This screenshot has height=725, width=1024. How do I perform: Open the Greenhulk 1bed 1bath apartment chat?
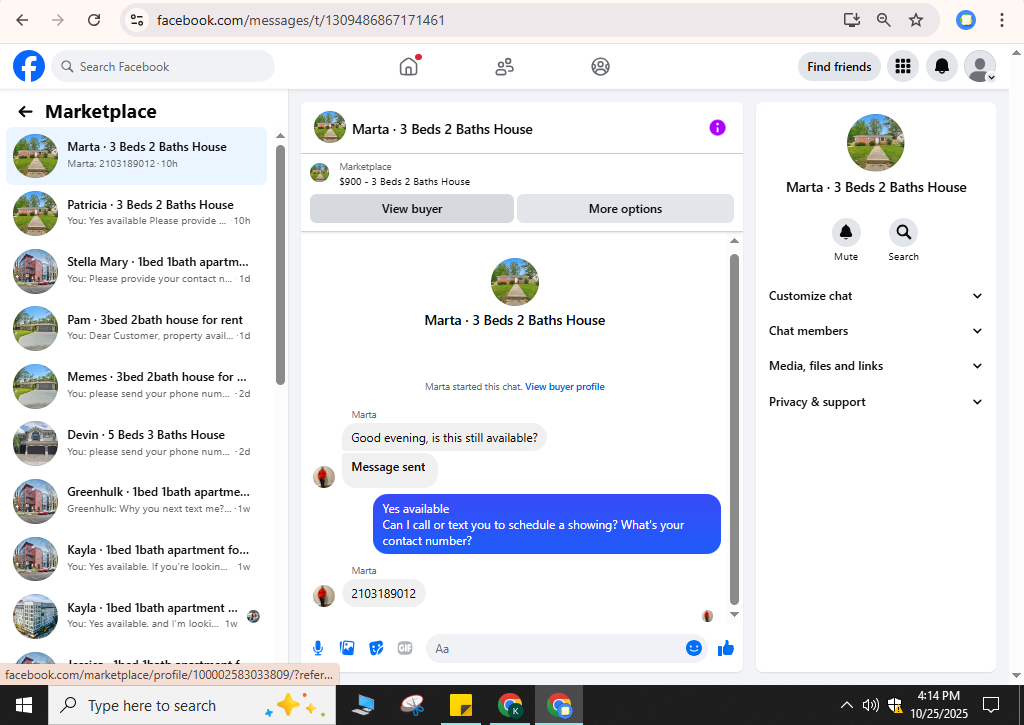coord(136,500)
